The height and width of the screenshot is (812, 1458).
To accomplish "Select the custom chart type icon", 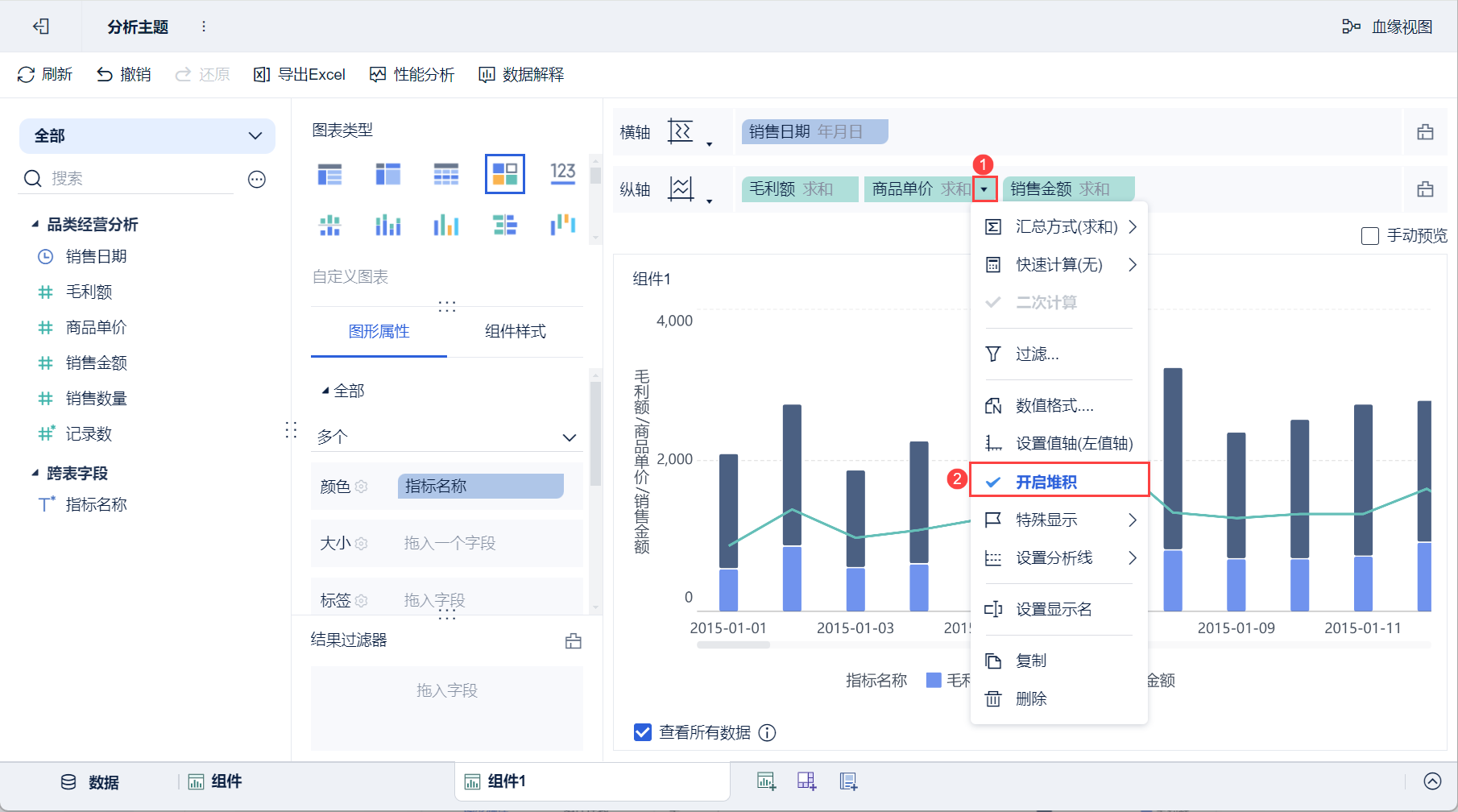I will point(505,173).
